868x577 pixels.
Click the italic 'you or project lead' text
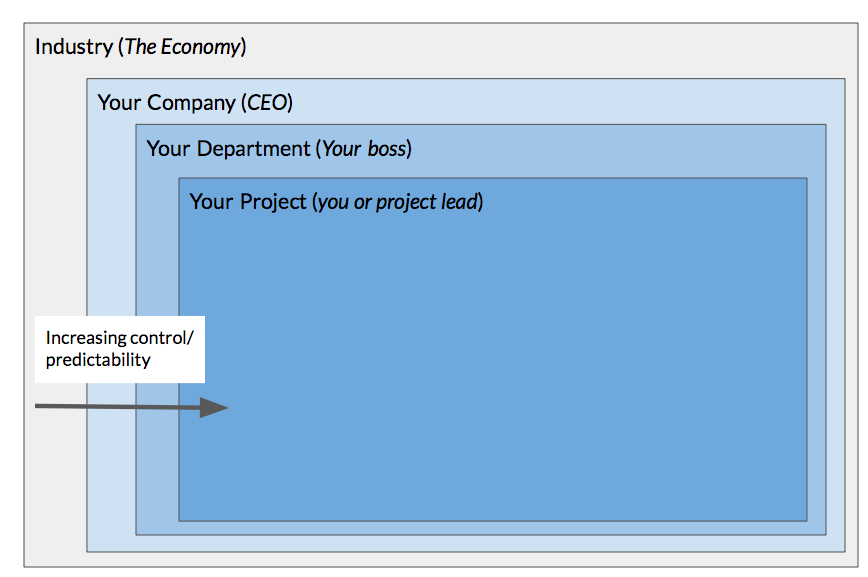[x=397, y=201]
